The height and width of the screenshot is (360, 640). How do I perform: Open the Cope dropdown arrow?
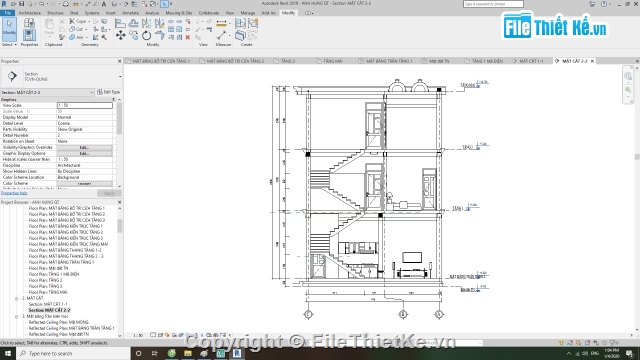coord(89,21)
